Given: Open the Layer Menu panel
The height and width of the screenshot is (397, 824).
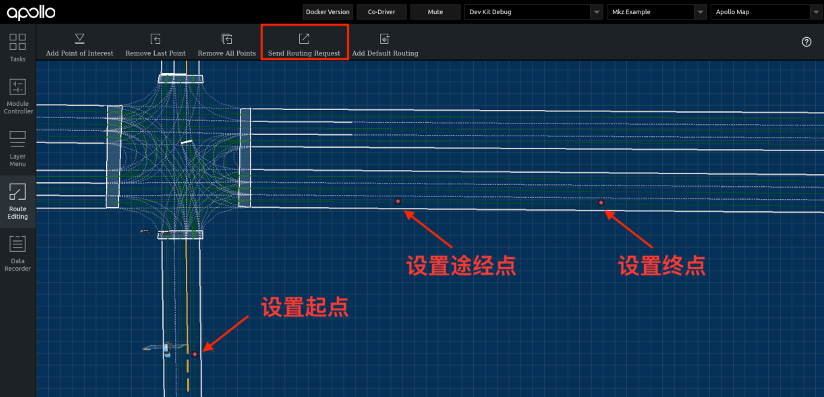Looking at the screenshot, I should click(17, 149).
